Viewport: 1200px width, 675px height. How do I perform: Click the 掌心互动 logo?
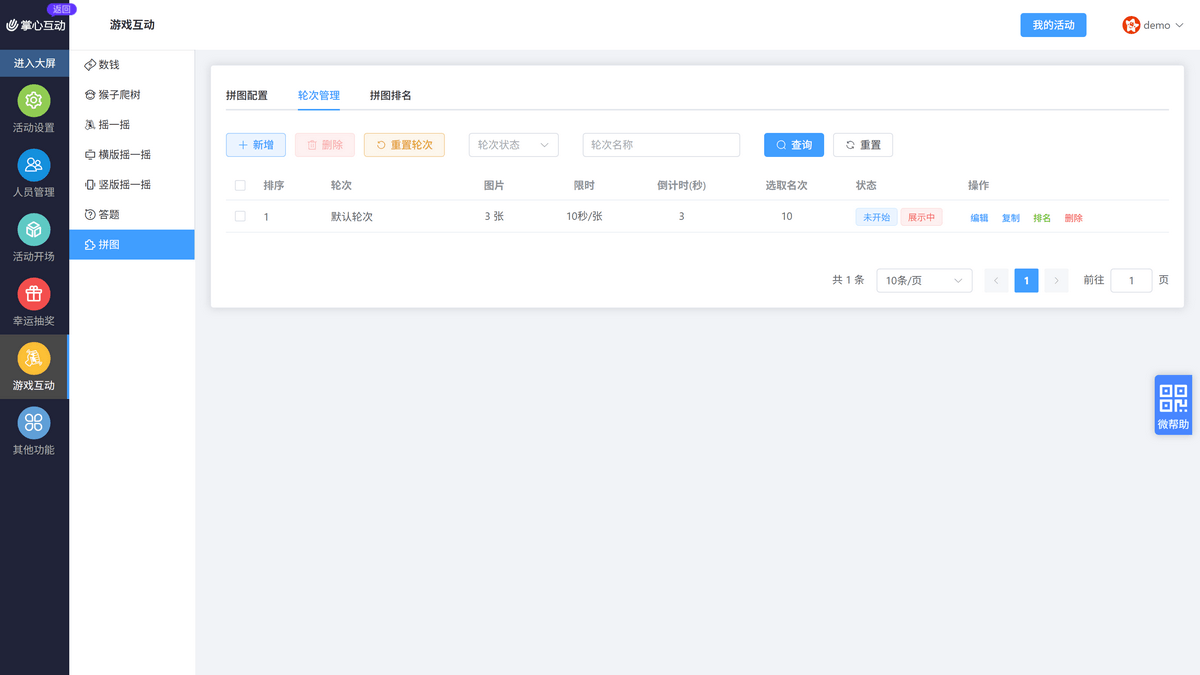(x=36, y=25)
